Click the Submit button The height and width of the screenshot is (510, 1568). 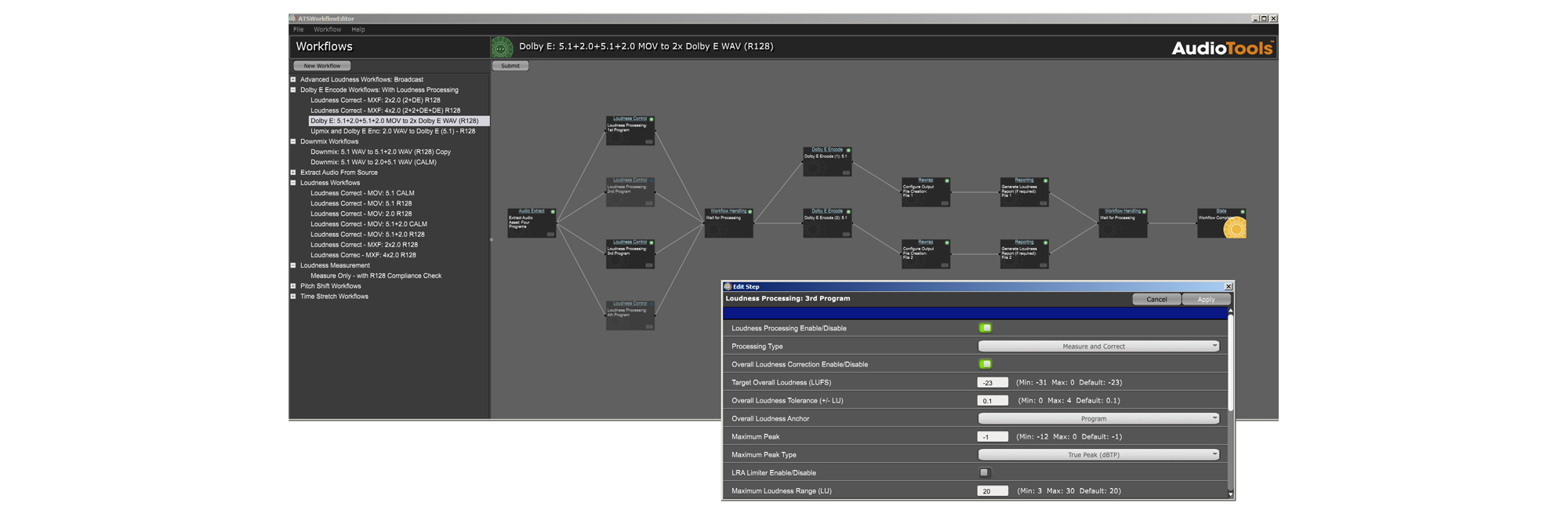pos(510,66)
